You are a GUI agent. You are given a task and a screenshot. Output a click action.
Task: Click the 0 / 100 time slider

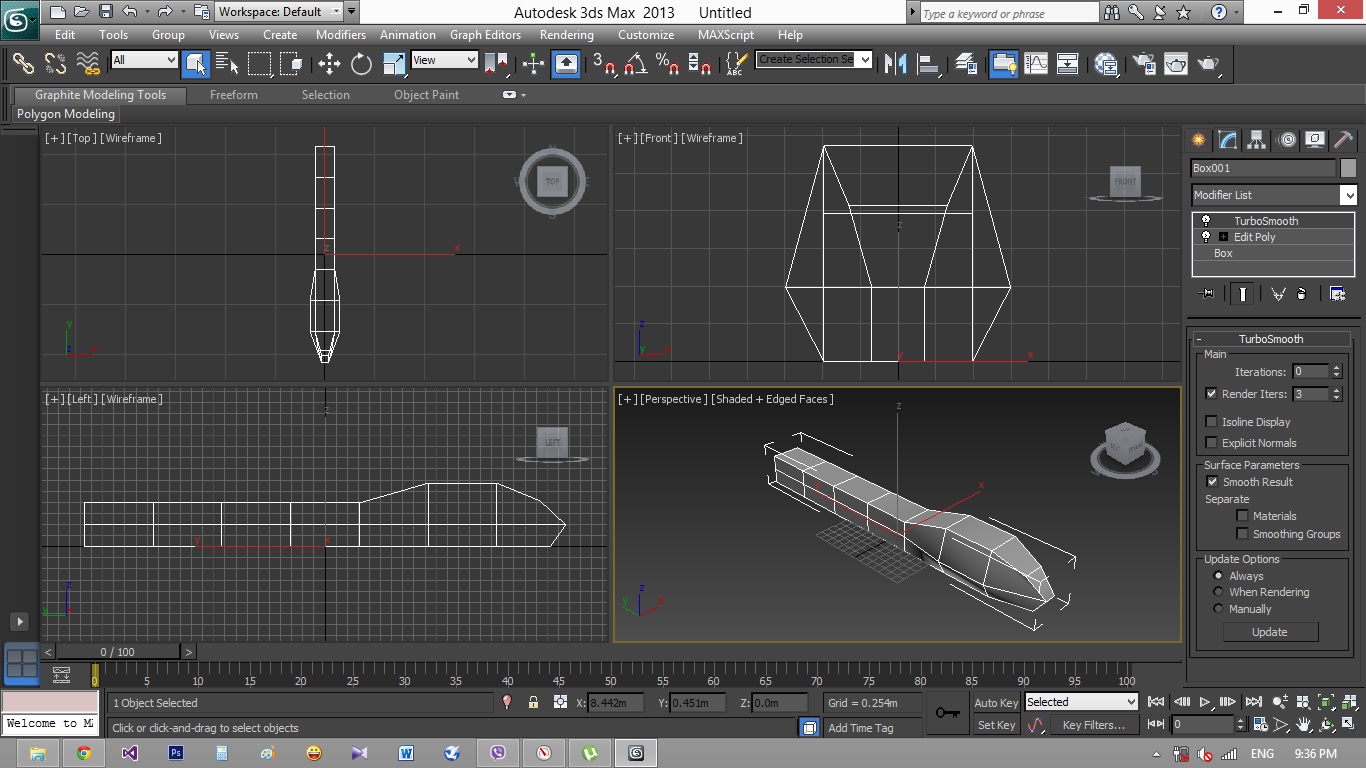[118, 652]
